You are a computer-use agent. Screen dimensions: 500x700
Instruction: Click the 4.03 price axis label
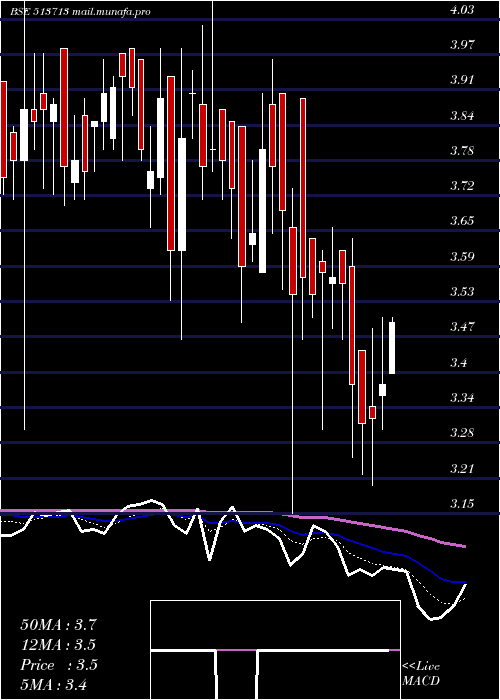coord(462,10)
